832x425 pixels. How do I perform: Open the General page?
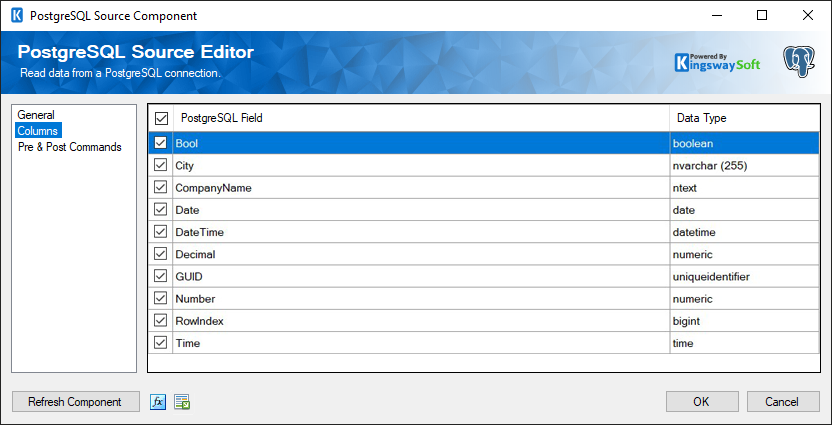(36, 115)
